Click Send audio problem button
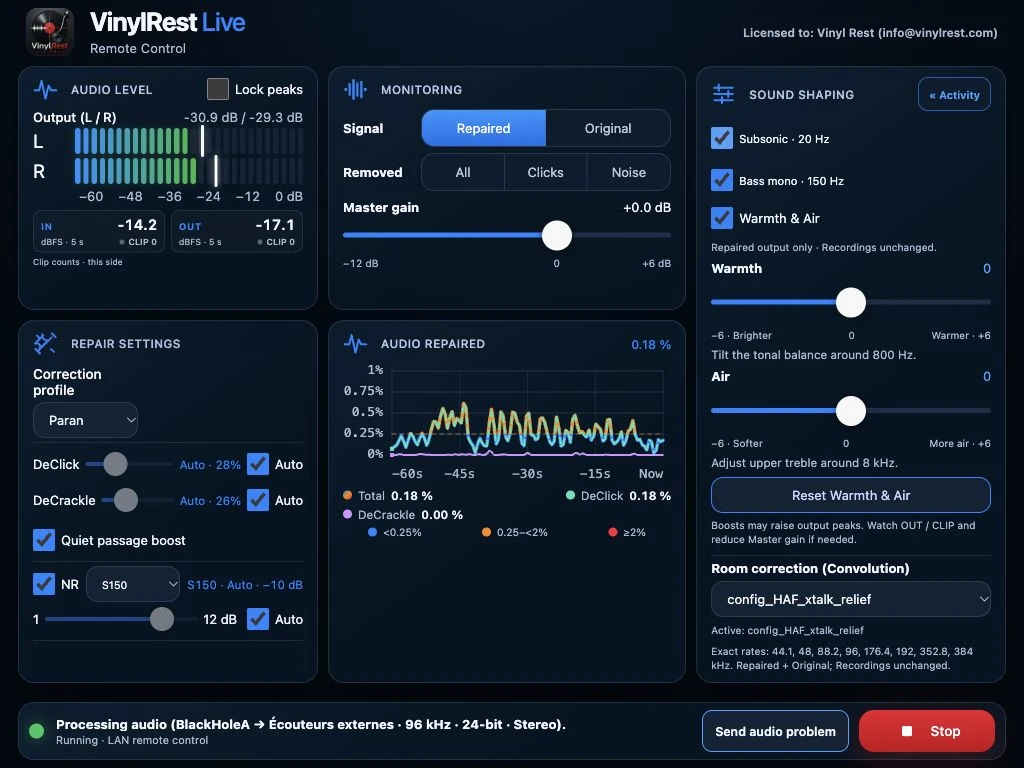1024x768 pixels. (x=775, y=731)
